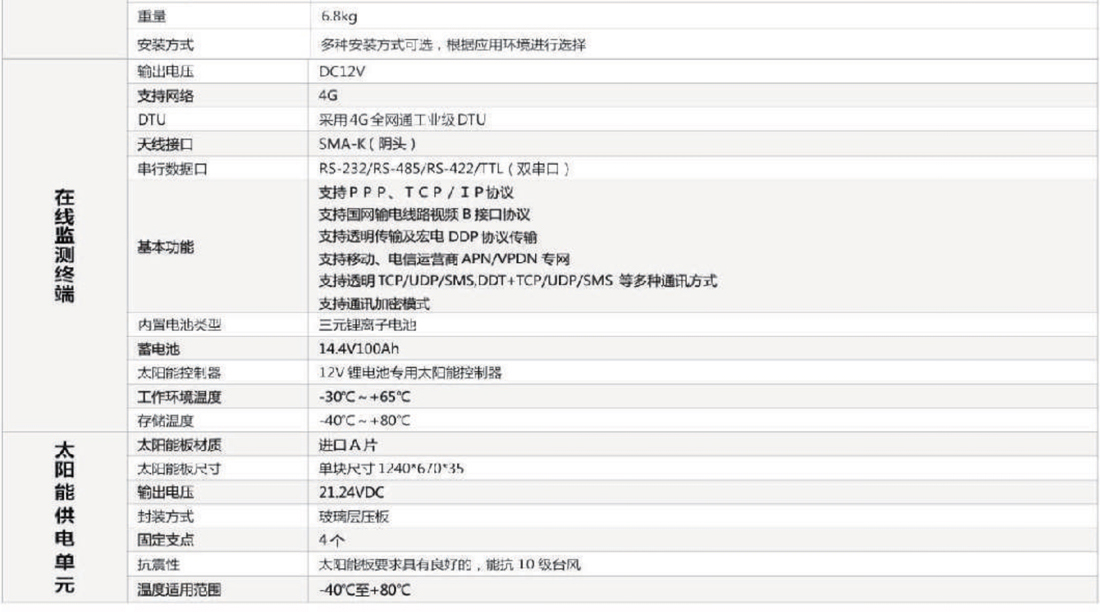Click '支持PPP、TCP/IP协议' line
This screenshot has height=612, width=1100.
(x=416, y=192)
